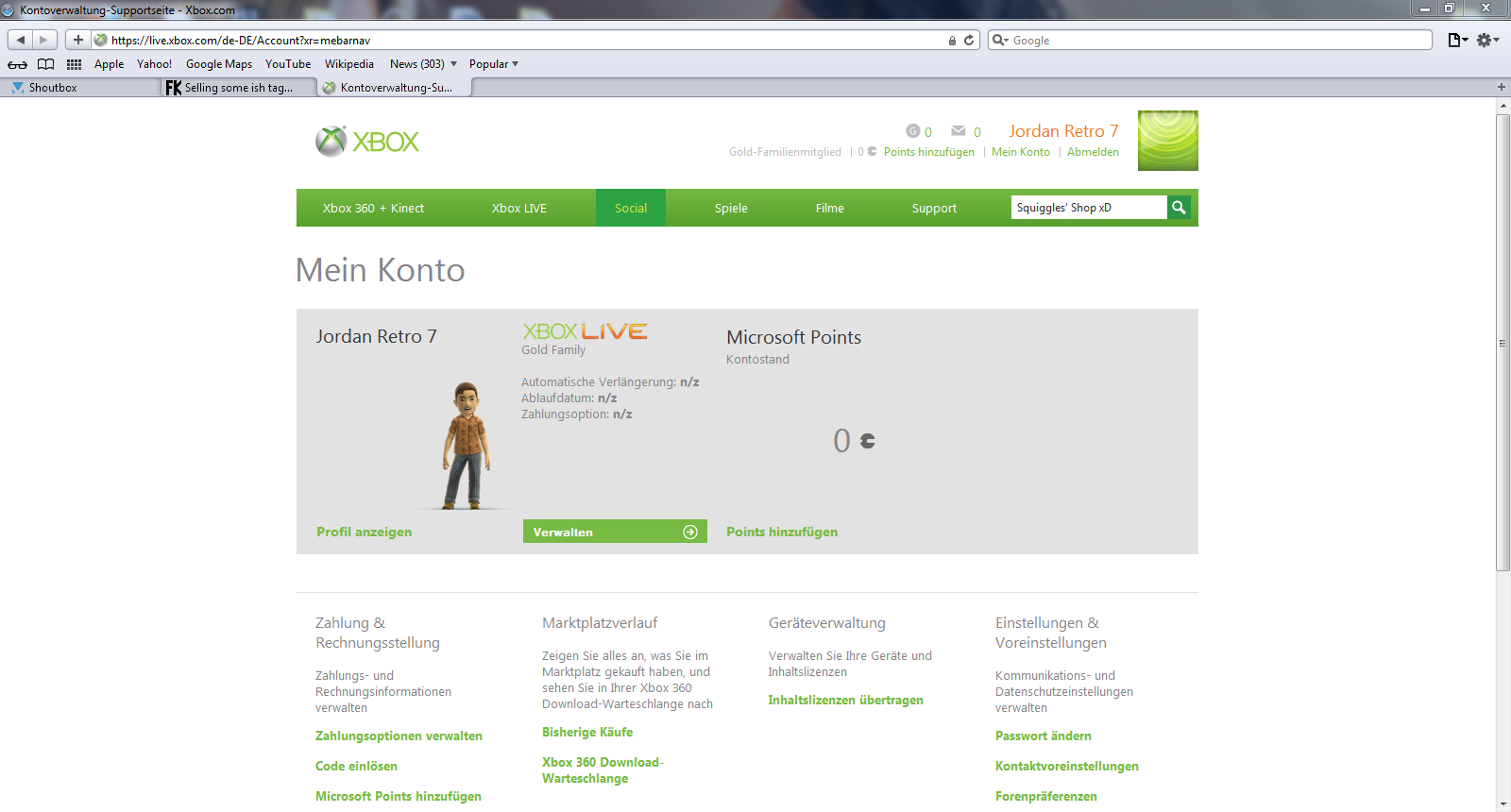Screen dimensions: 1511x812
Task: Open the Social nav menu
Action: (x=631, y=208)
